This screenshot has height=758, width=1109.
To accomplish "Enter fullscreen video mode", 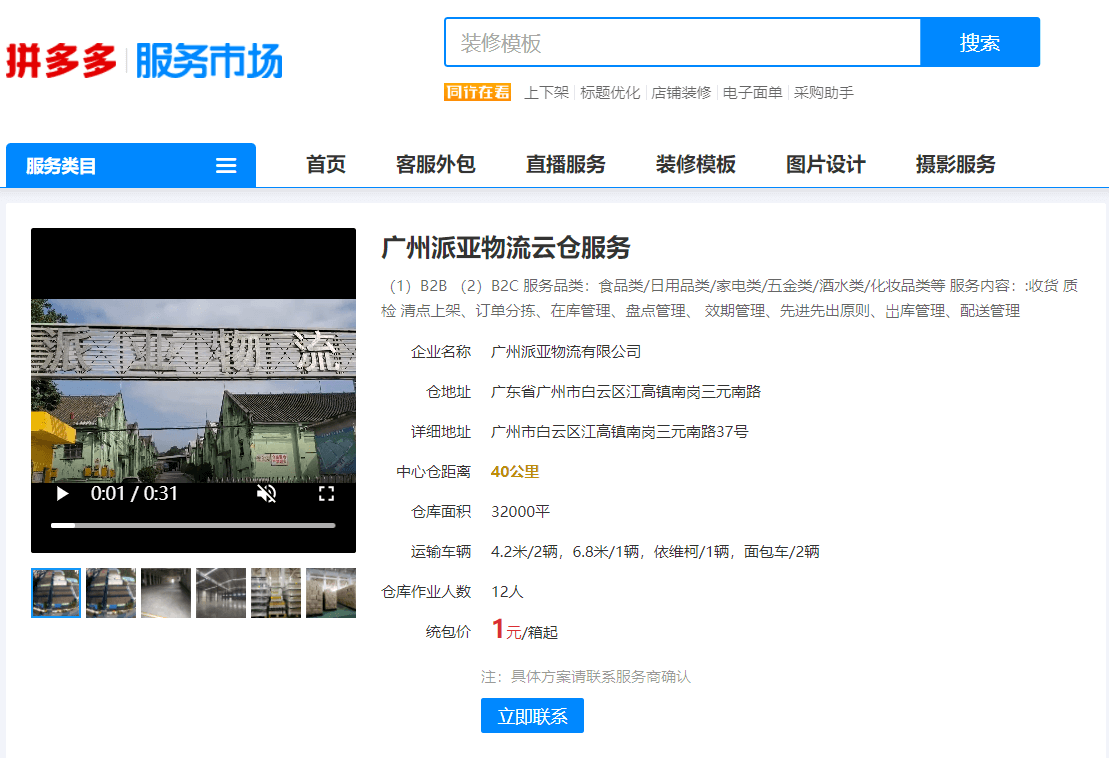I will point(326,494).
